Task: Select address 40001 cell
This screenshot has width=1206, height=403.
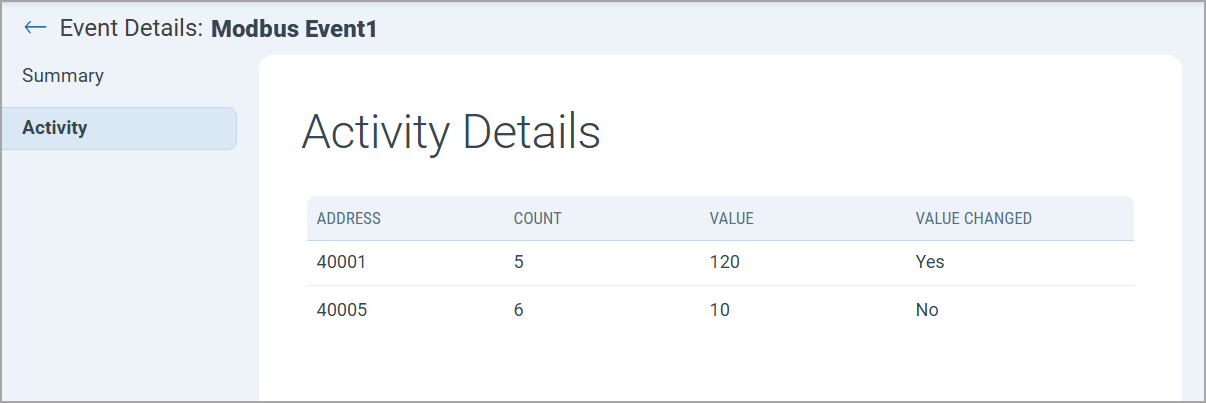Action: pyautogui.click(x=341, y=262)
